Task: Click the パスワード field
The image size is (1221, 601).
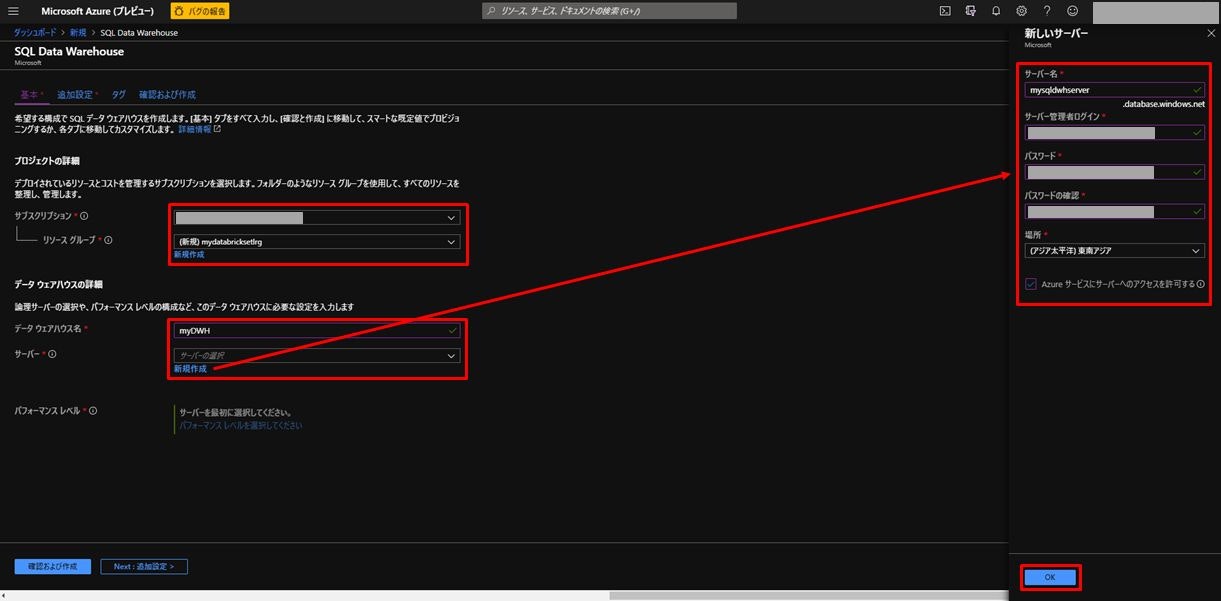Action: coord(1115,172)
